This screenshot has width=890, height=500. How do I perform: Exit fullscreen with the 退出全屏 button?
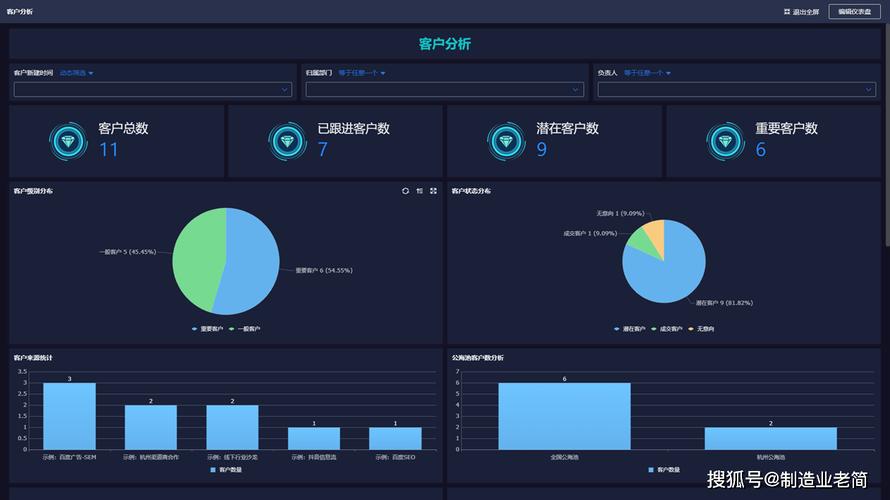click(x=801, y=12)
